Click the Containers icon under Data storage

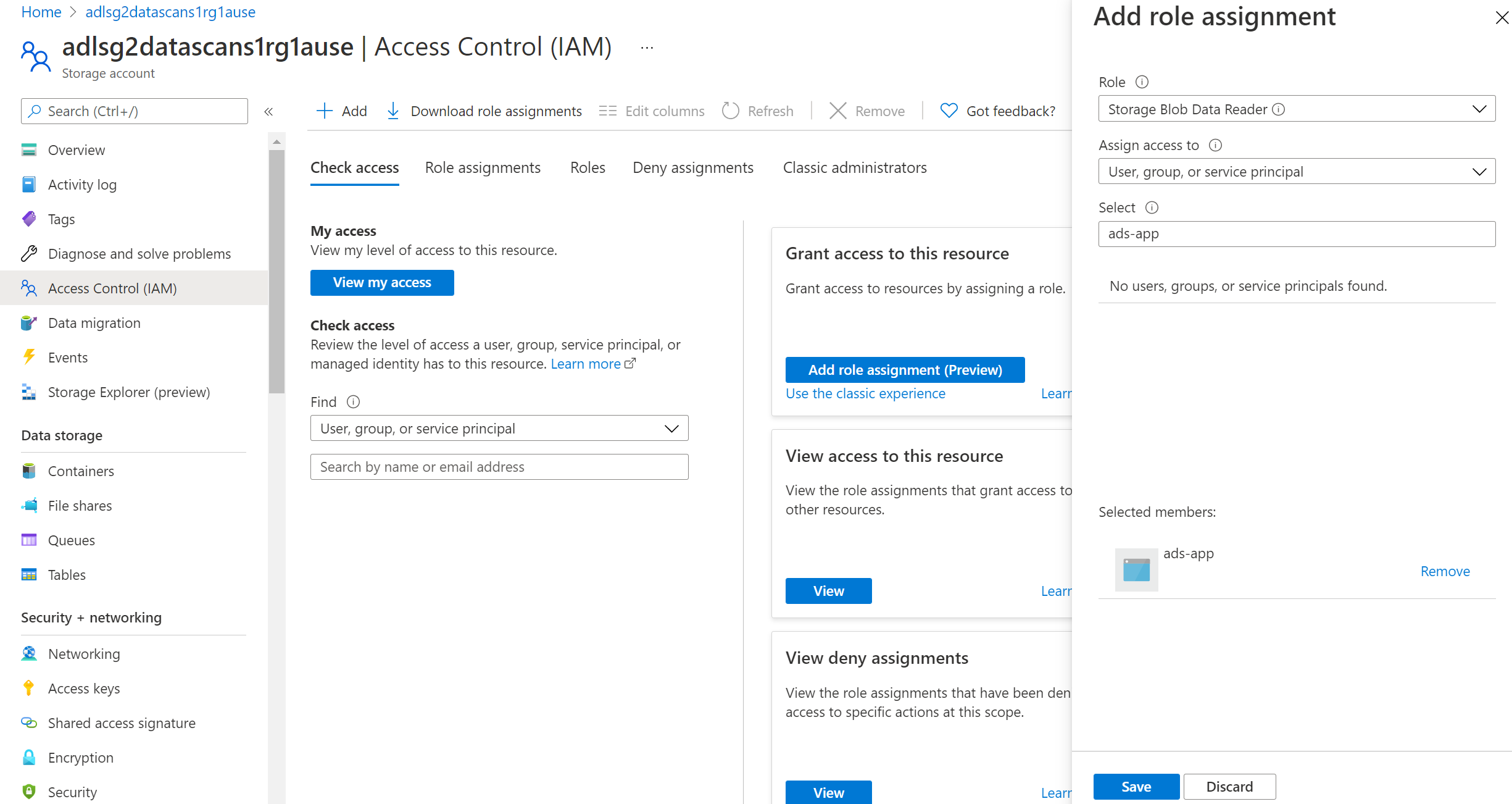[x=29, y=470]
